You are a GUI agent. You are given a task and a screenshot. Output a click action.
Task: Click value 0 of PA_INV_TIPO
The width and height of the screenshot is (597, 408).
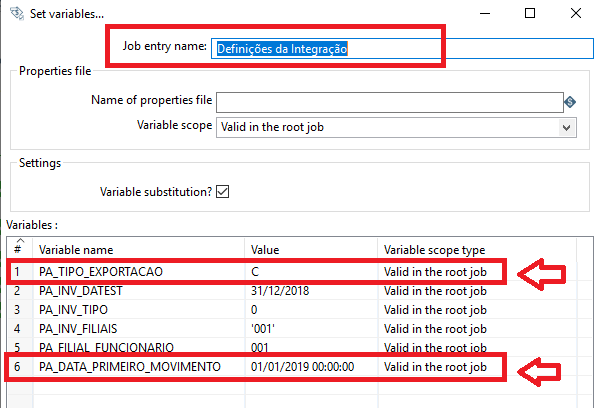(x=311, y=310)
